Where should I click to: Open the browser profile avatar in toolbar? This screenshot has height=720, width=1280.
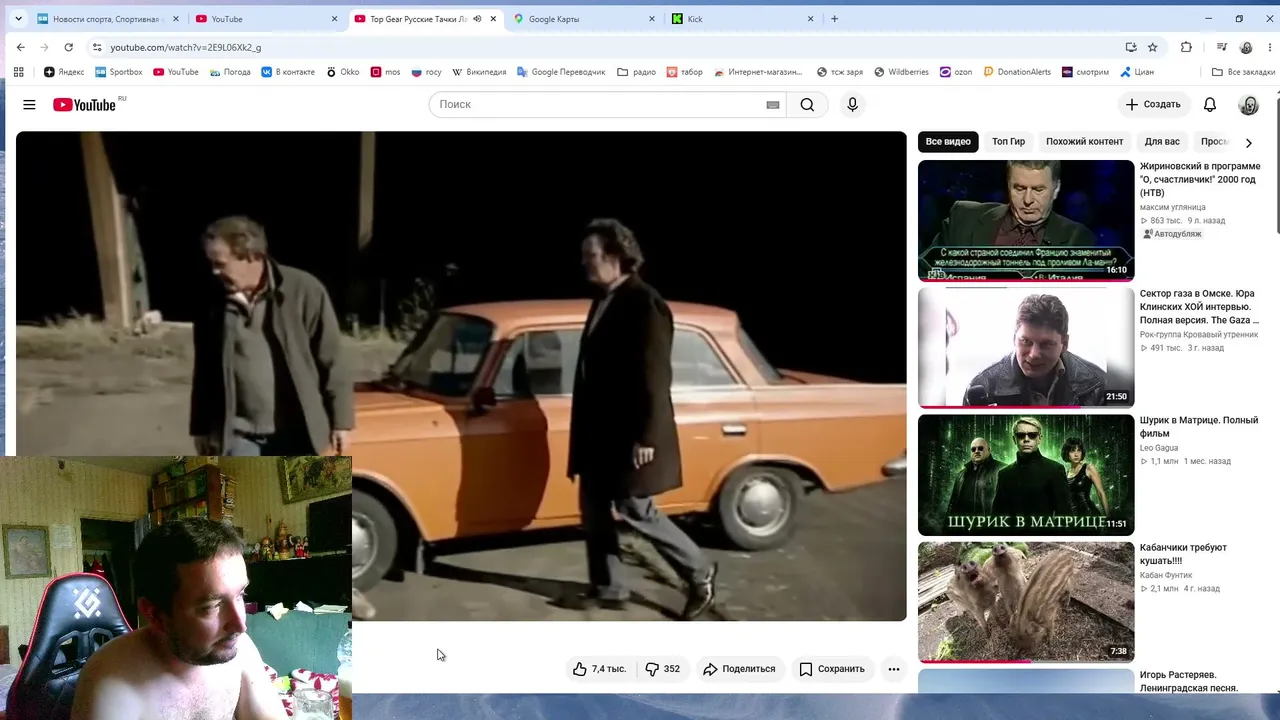tap(1246, 47)
